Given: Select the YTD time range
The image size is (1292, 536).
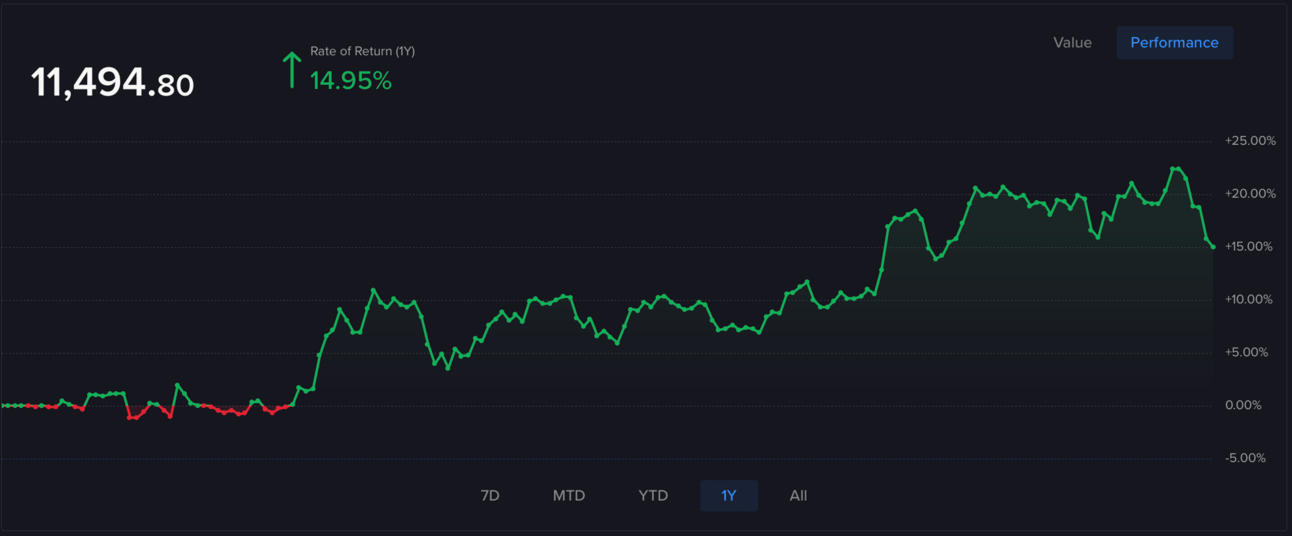Looking at the screenshot, I should point(653,496).
